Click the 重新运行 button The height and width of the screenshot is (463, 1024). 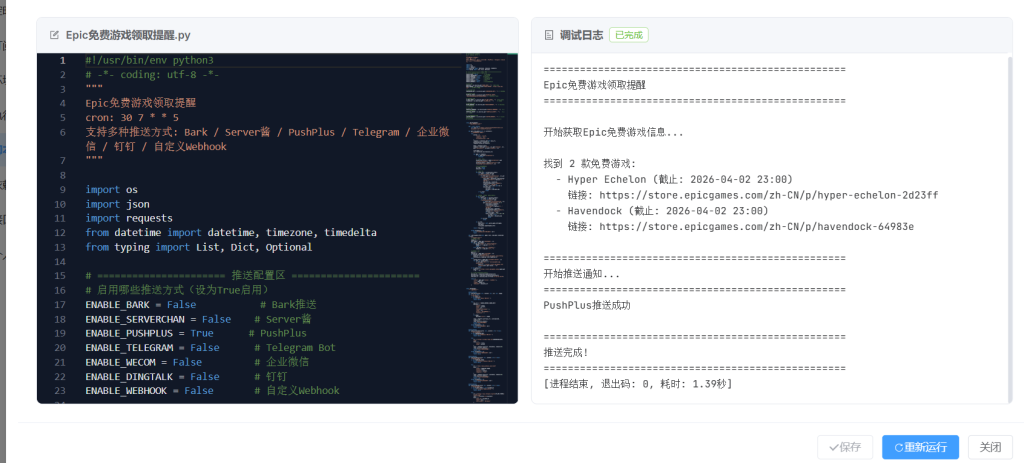(x=920, y=447)
